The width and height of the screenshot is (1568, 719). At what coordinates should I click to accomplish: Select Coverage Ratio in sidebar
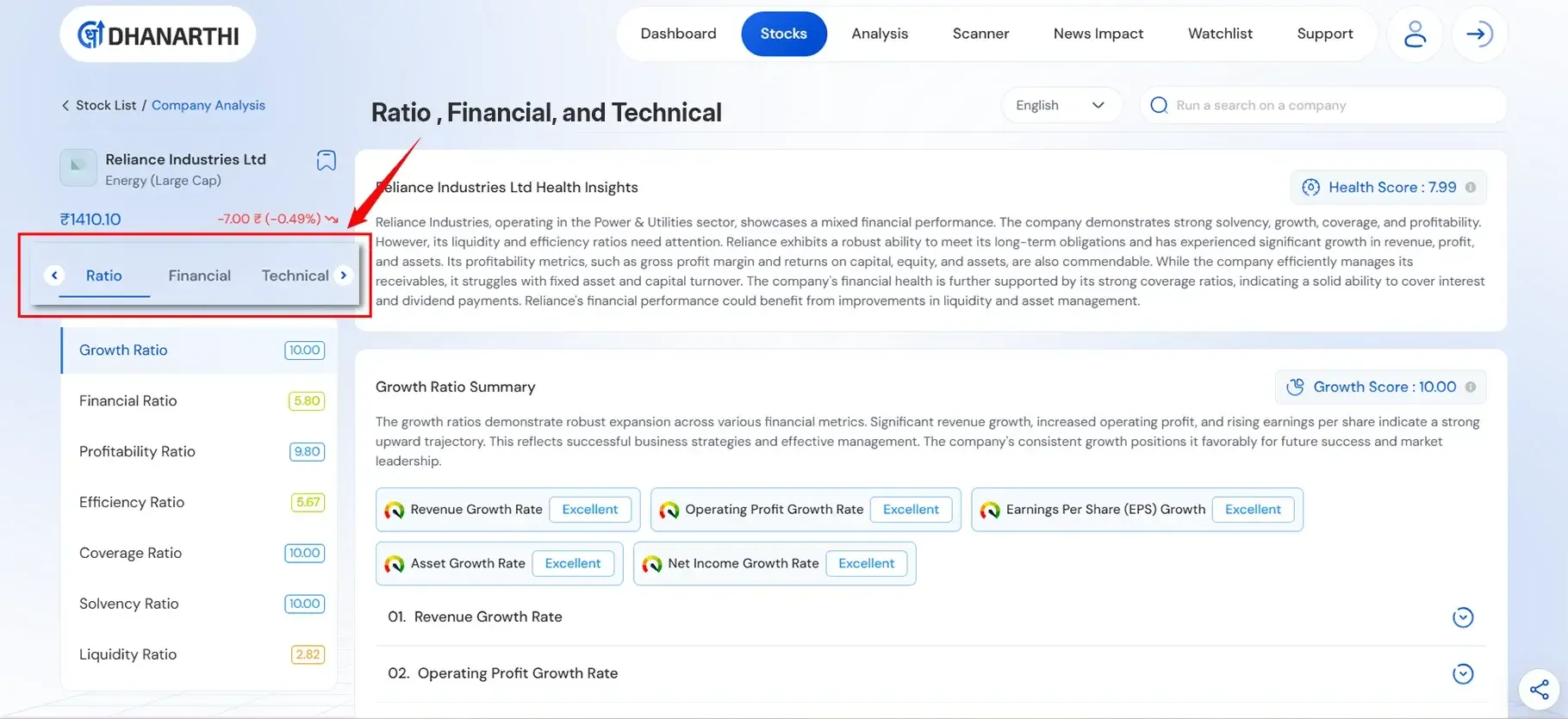pyautogui.click(x=199, y=553)
